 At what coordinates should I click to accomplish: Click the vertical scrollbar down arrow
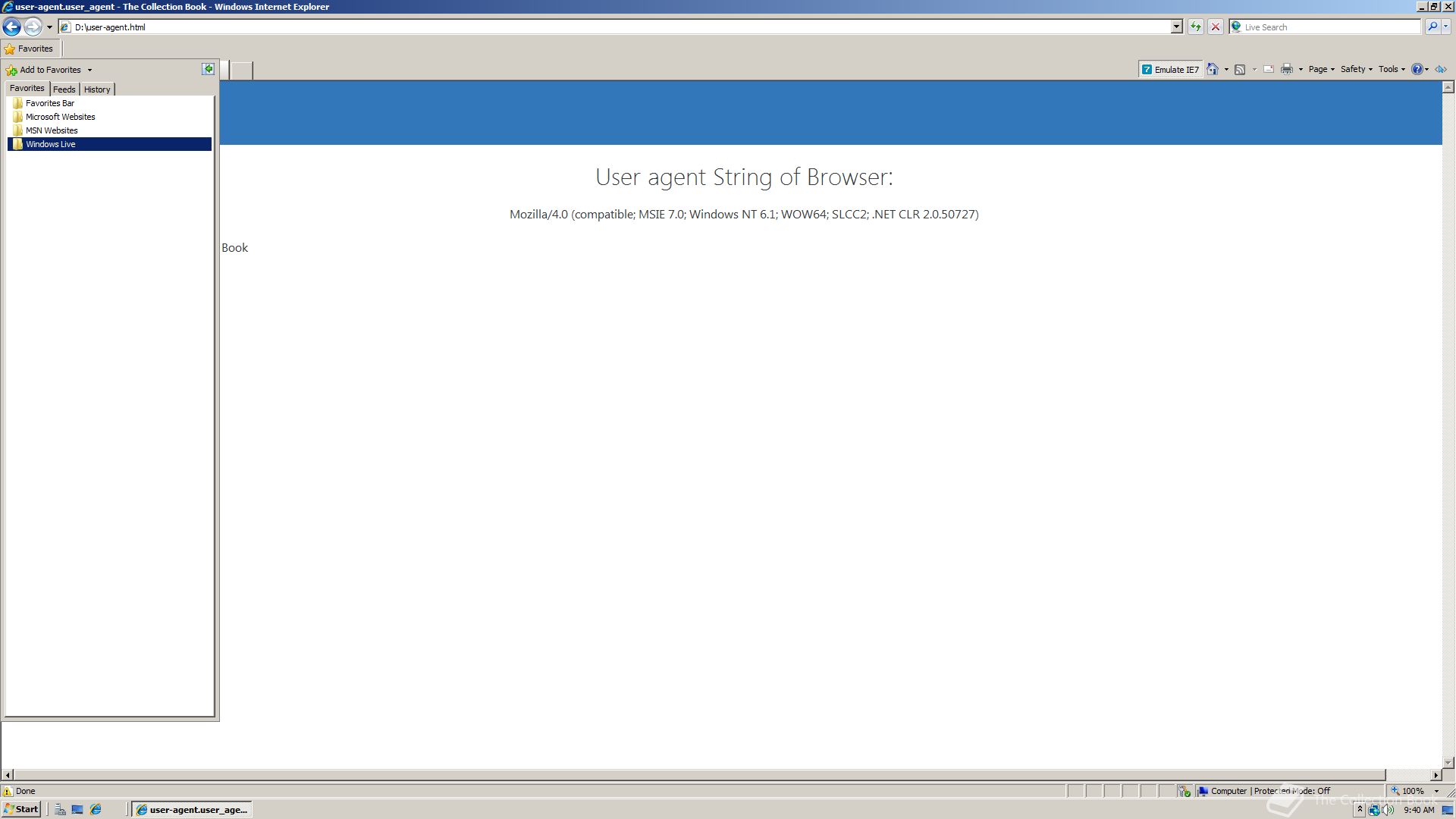[1448, 762]
